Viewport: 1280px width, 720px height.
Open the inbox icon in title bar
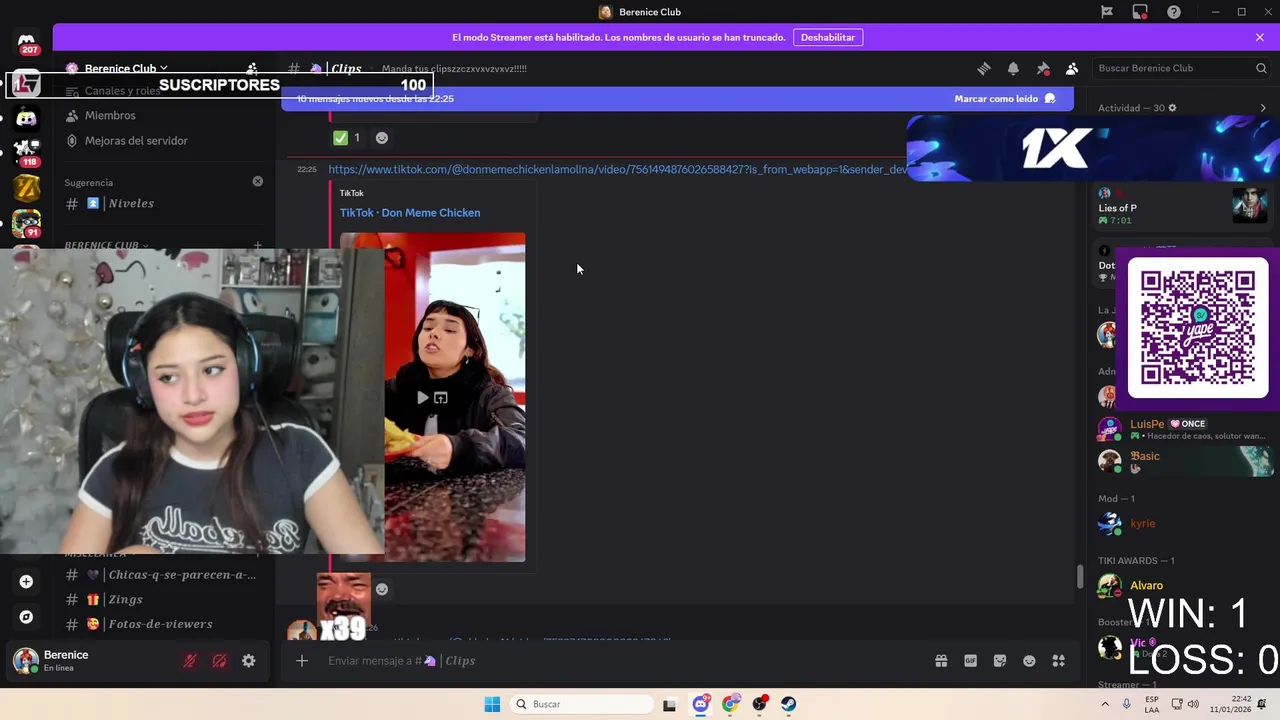[x=1140, y=12]
